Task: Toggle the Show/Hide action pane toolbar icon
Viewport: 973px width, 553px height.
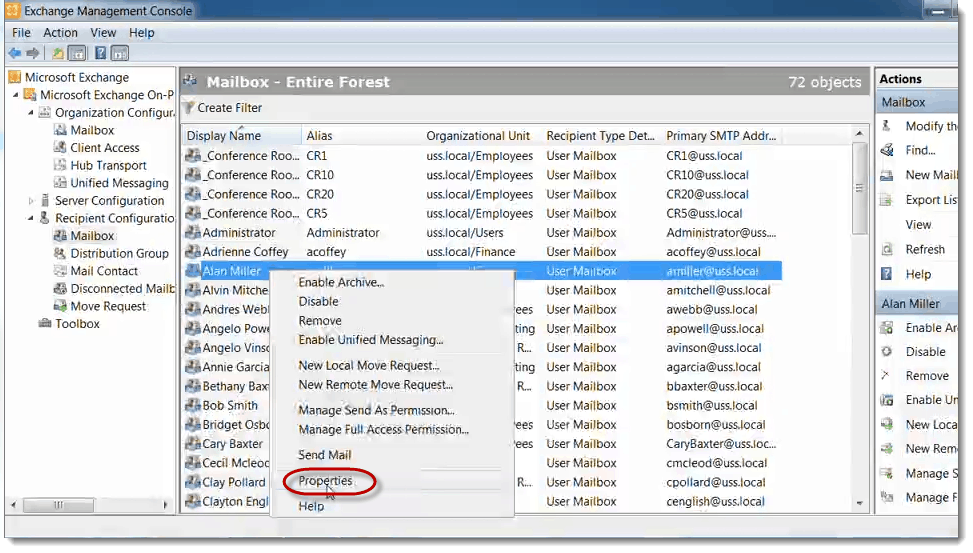Action: 120,53
